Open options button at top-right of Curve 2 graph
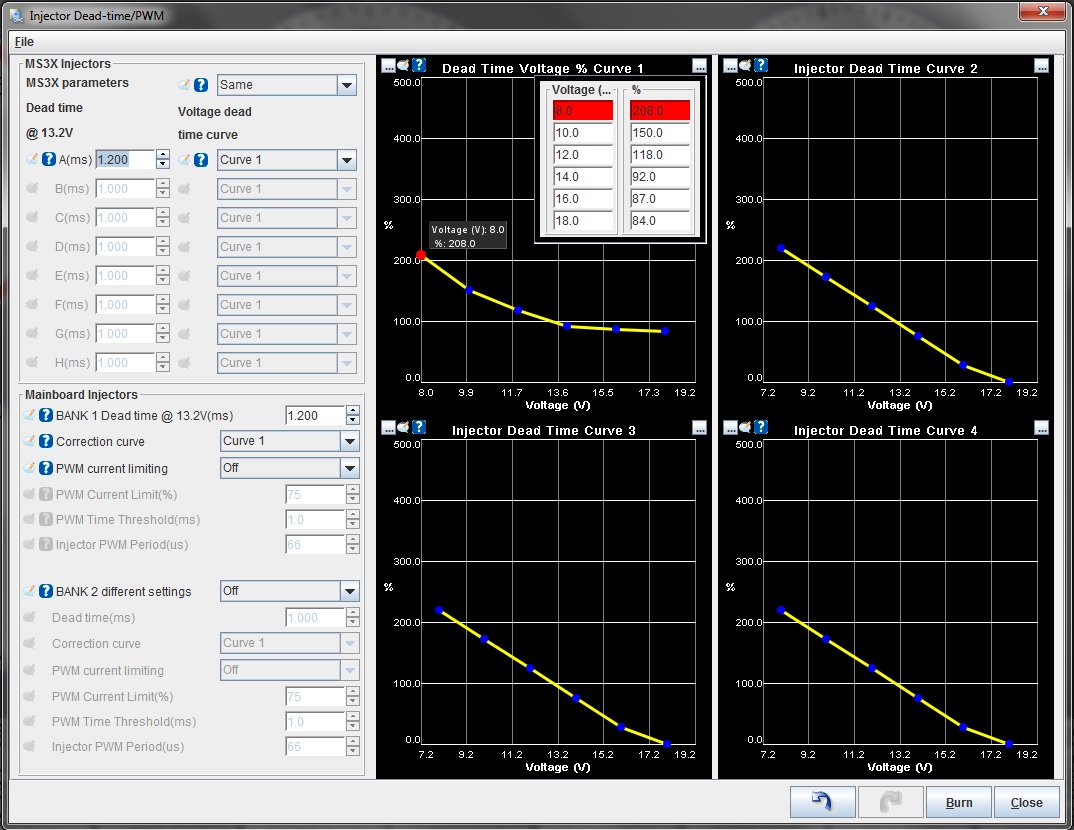1074x830 pixels. [1041, 65]
